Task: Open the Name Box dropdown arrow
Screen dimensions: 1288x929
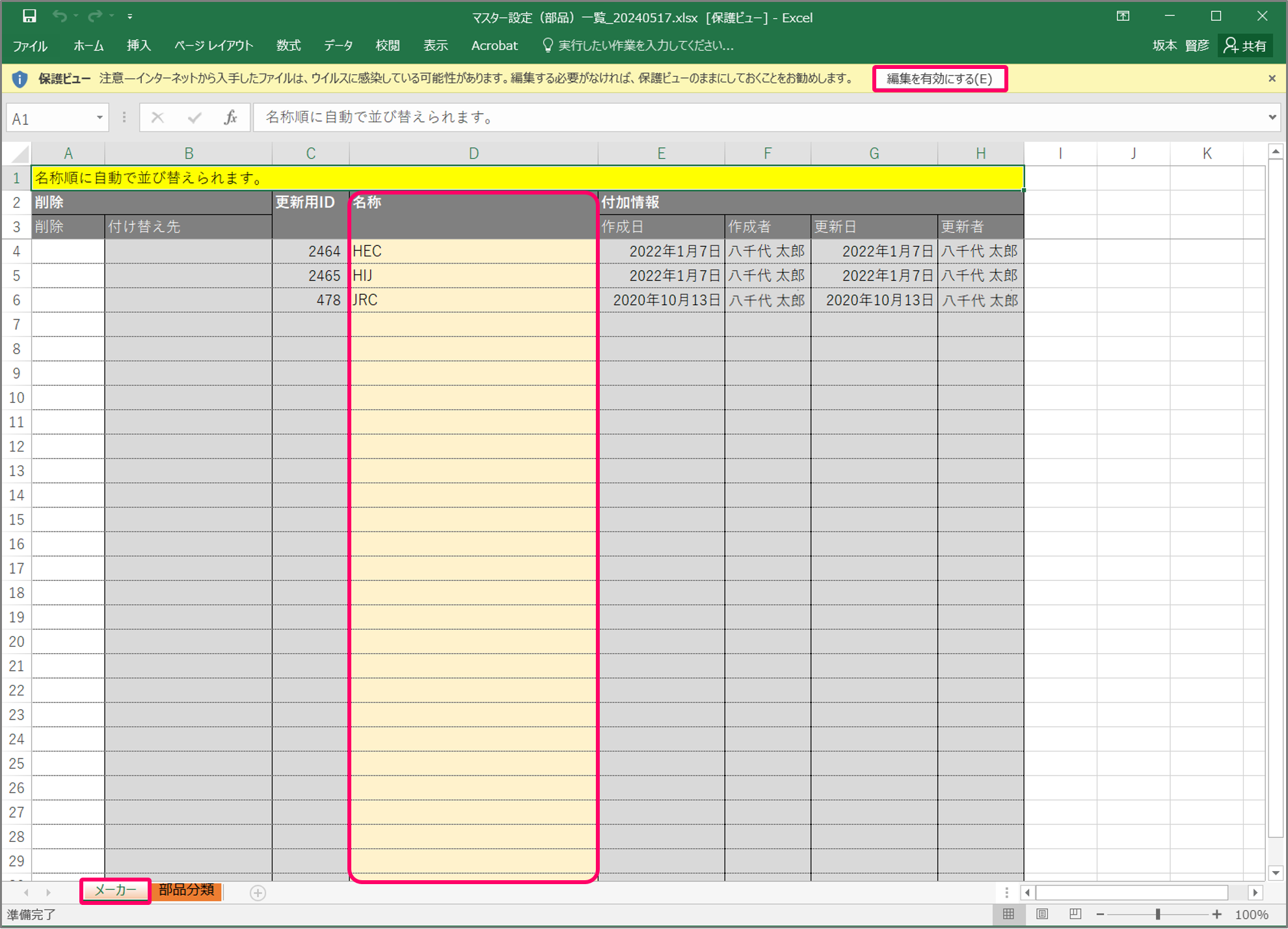Action: coord(100,118)
